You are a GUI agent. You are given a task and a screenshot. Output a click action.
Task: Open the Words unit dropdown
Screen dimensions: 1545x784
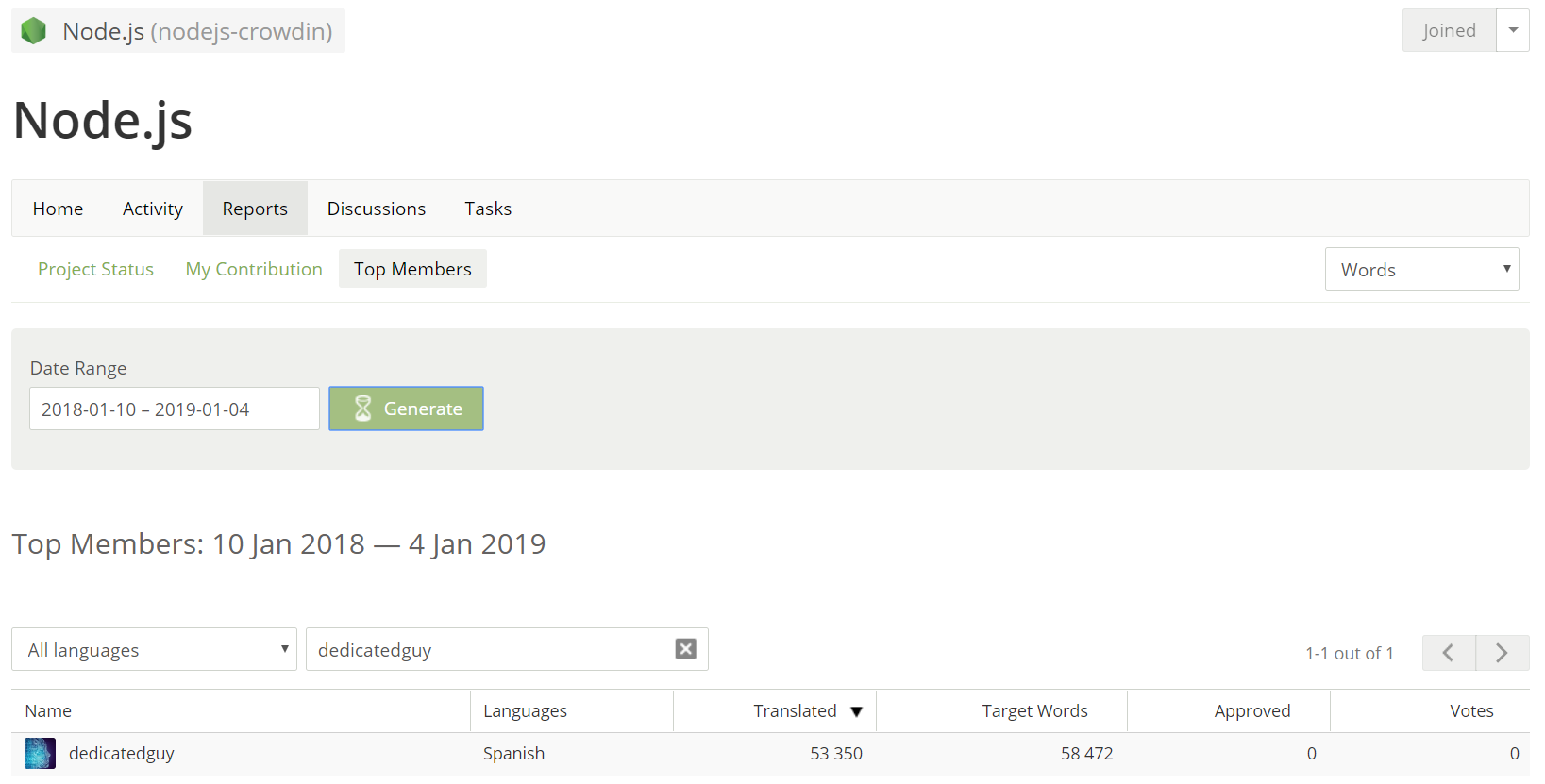click(1421, 269)
